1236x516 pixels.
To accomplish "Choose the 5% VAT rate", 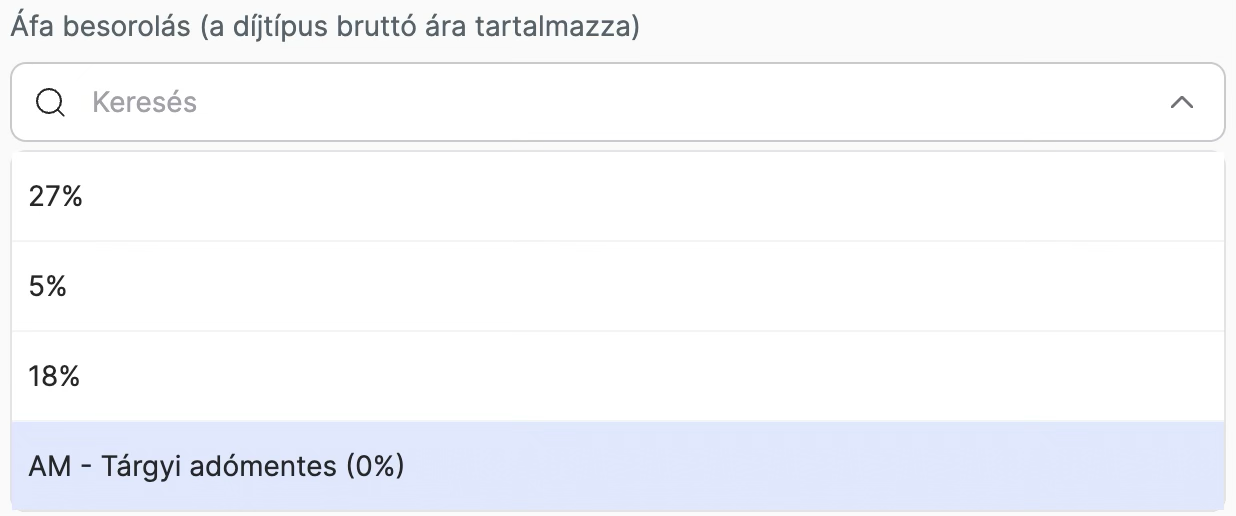I will [618, 286].
